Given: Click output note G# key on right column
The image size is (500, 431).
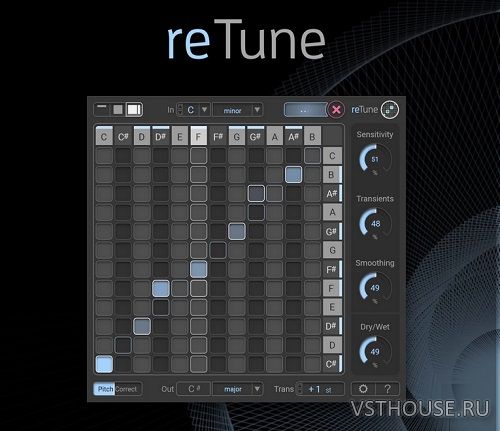Looking at the screenshot, I should pyautogui.click(x=332, y=231).
